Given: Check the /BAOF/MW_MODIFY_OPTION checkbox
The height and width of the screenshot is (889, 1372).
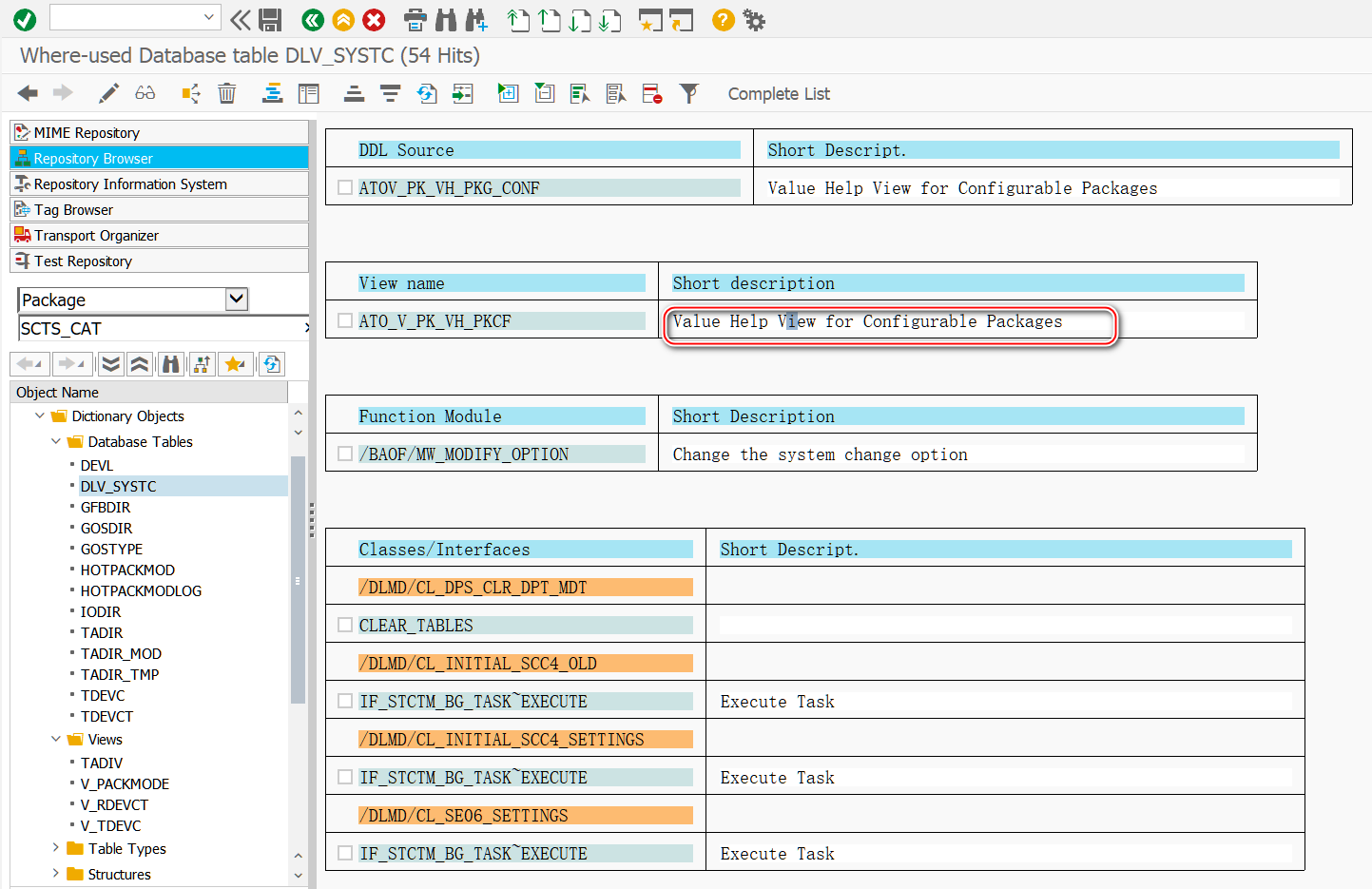Looking at the screenshot, I should coord(345,454).
